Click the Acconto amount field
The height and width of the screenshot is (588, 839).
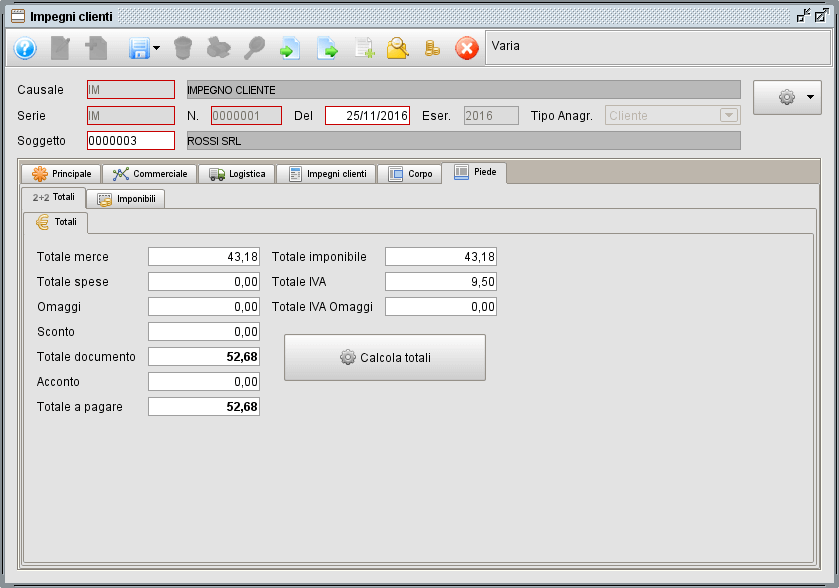(204, 381)
